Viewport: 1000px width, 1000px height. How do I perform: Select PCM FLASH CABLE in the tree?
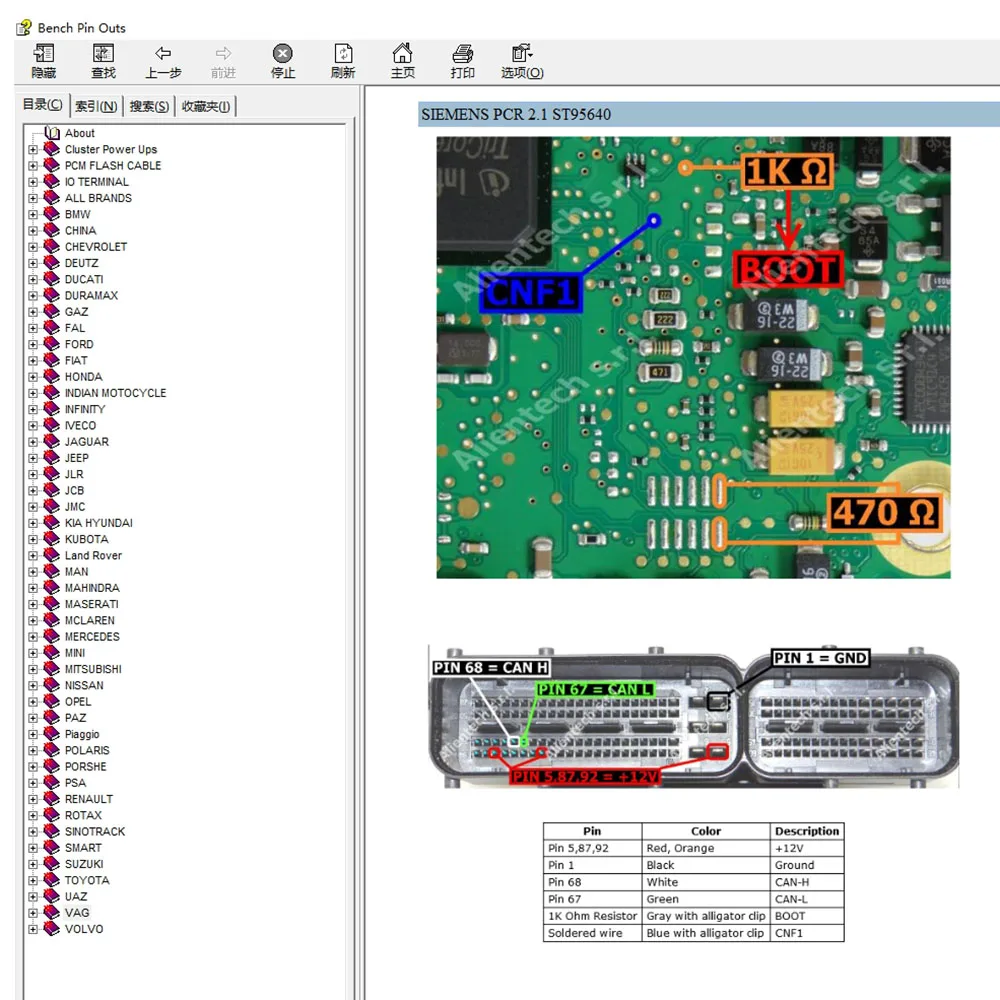click(x=112, y=166)
